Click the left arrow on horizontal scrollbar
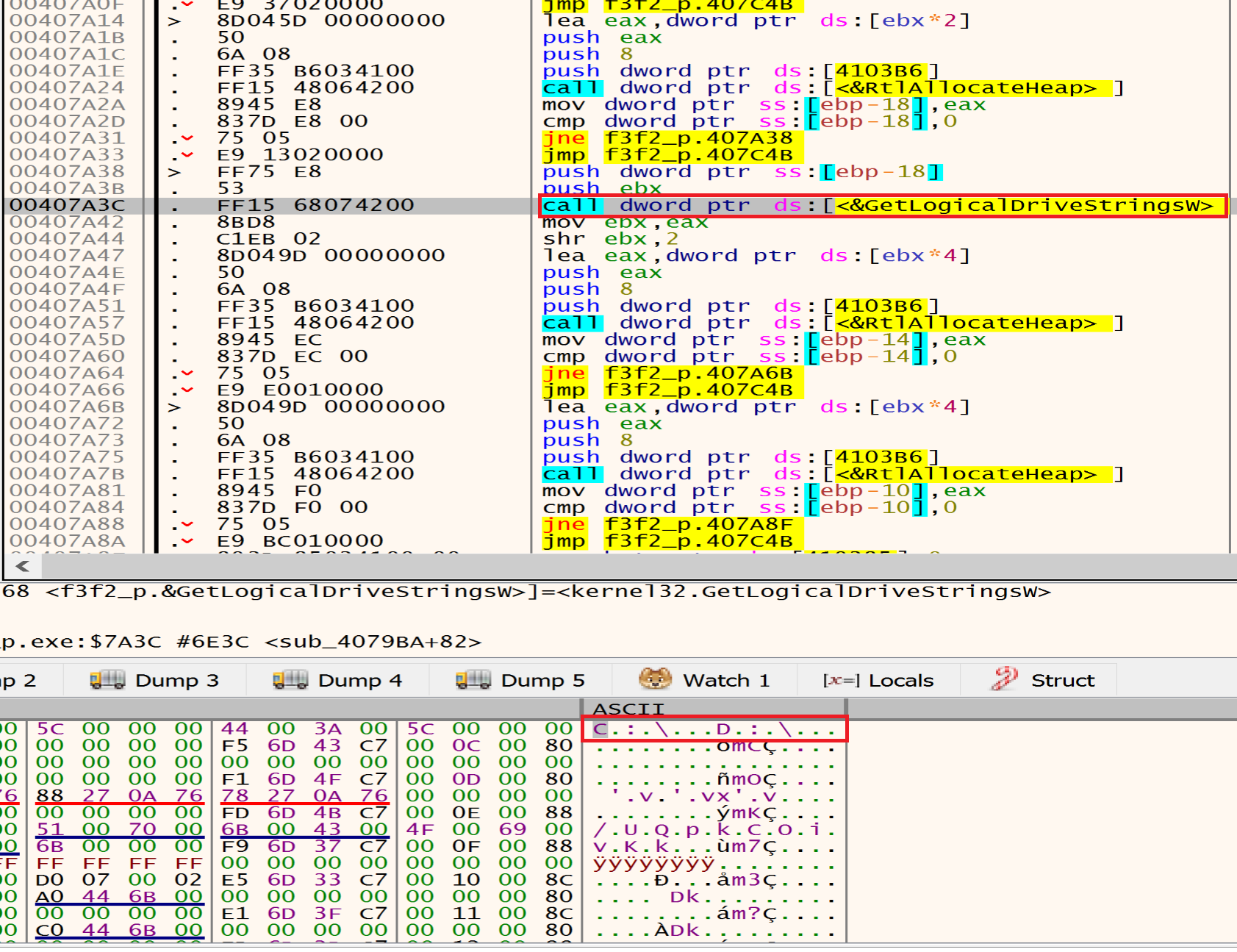This screenshot has width=1237, height=952. [22, 566]
